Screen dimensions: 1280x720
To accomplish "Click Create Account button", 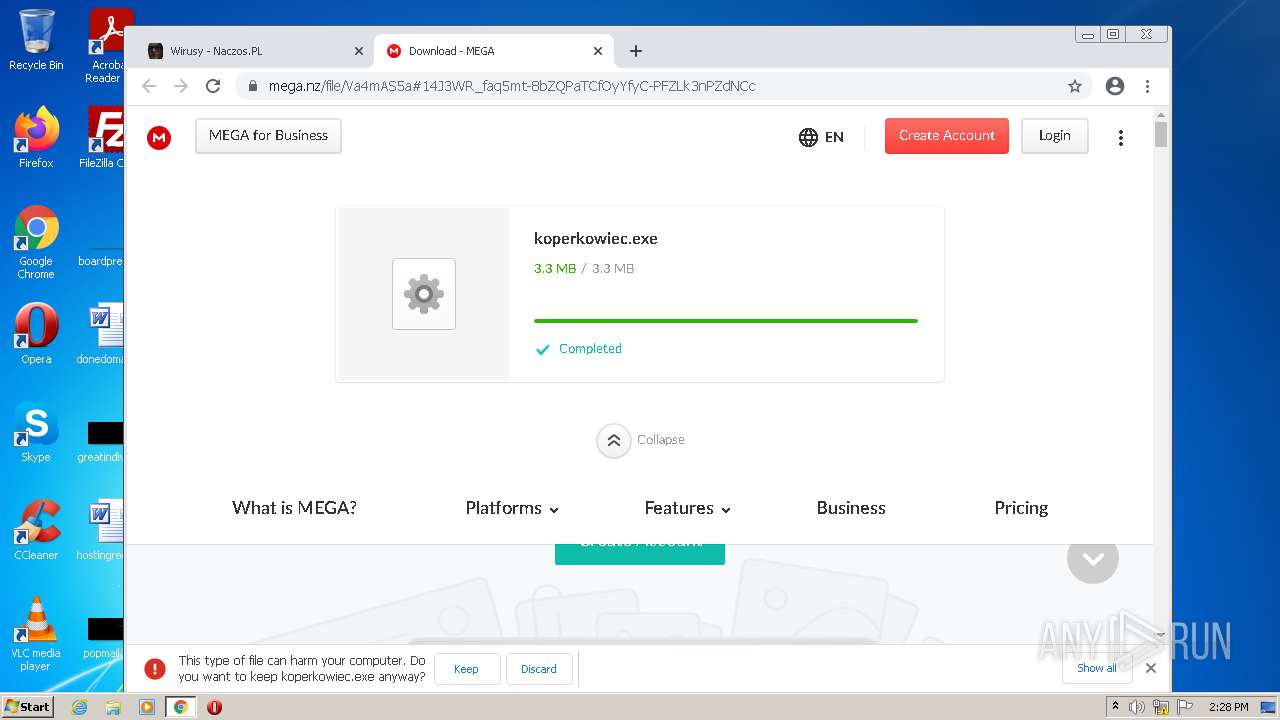I will (946, 136).
